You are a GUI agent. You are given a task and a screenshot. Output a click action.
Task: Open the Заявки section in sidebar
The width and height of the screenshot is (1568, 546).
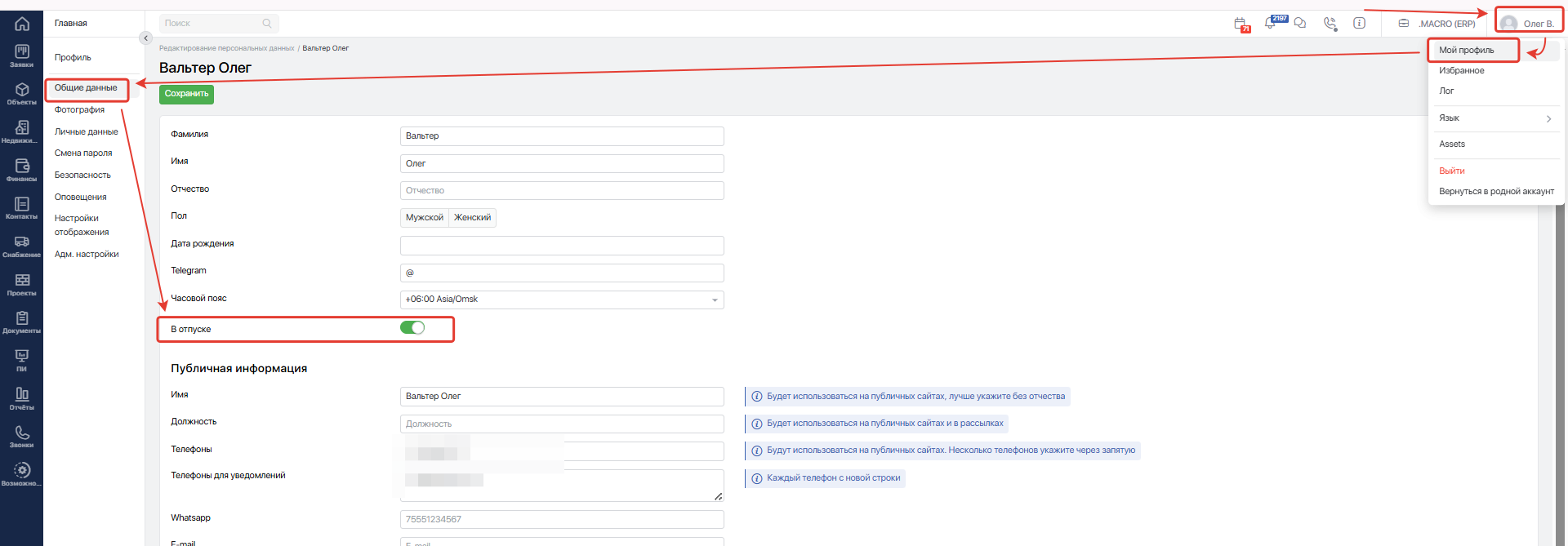[21, 55]
